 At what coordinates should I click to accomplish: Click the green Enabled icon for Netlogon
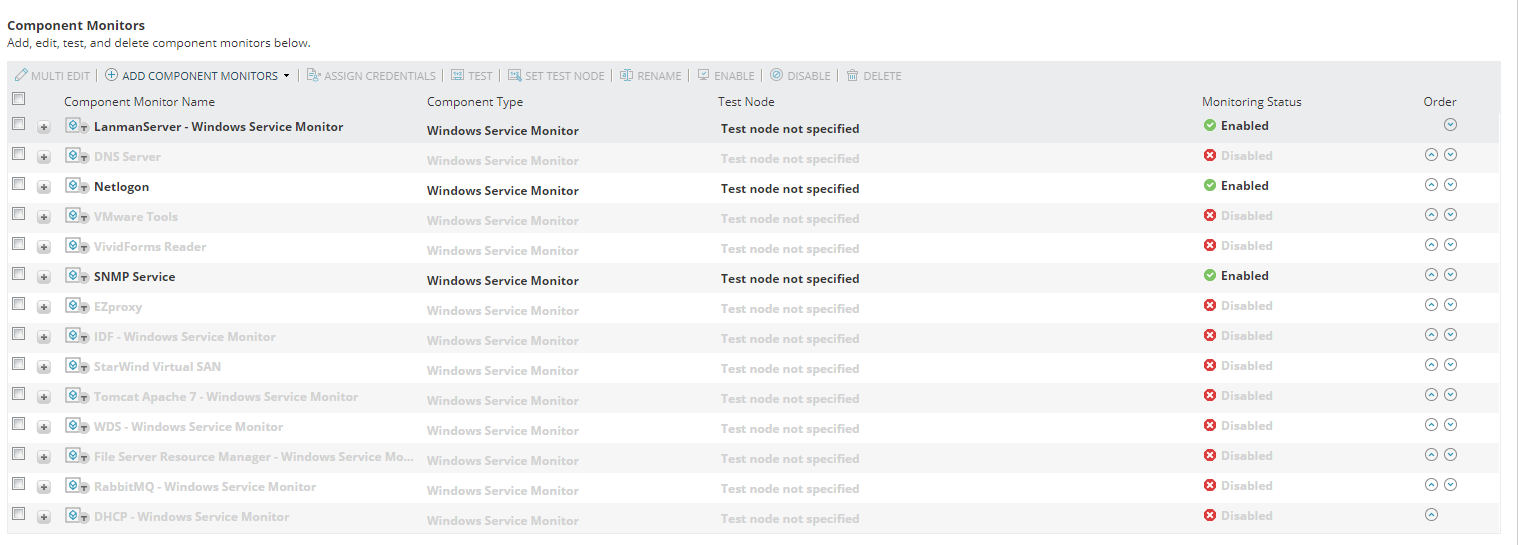click(1210, 186)
